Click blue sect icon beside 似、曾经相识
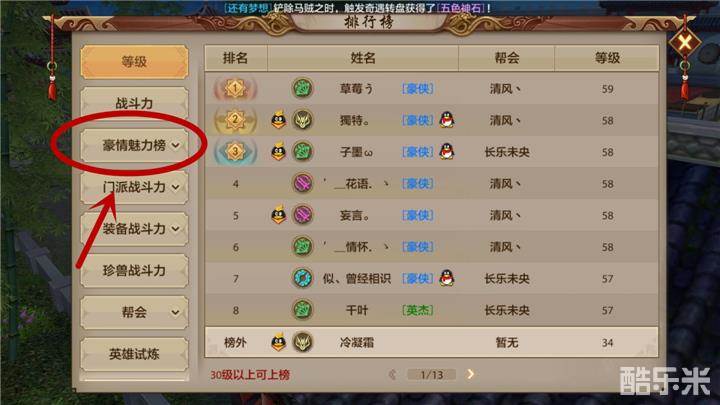Image resolution: width=720 pixels, height=405 pixels. pos(302,278)
